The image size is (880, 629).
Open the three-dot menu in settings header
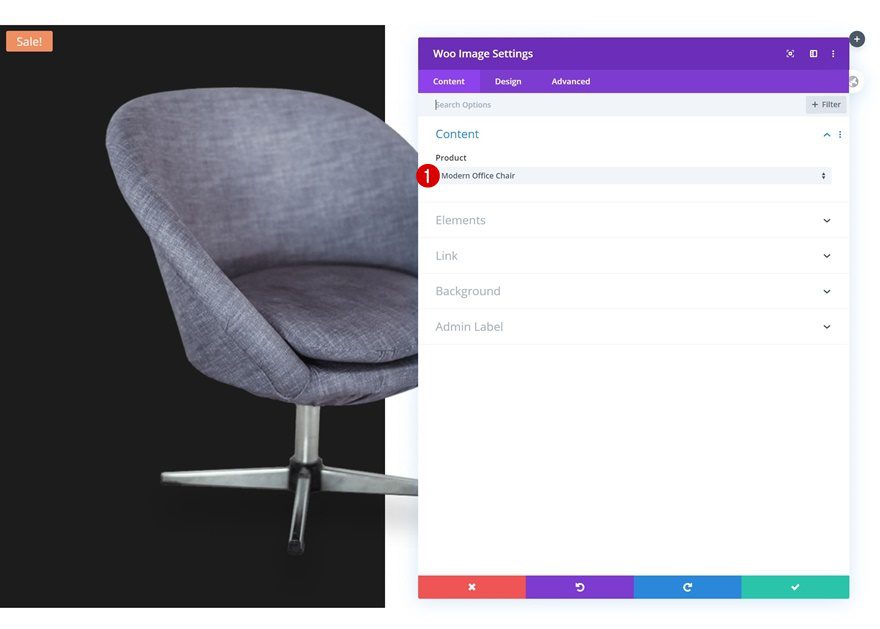tap(833, 54)
